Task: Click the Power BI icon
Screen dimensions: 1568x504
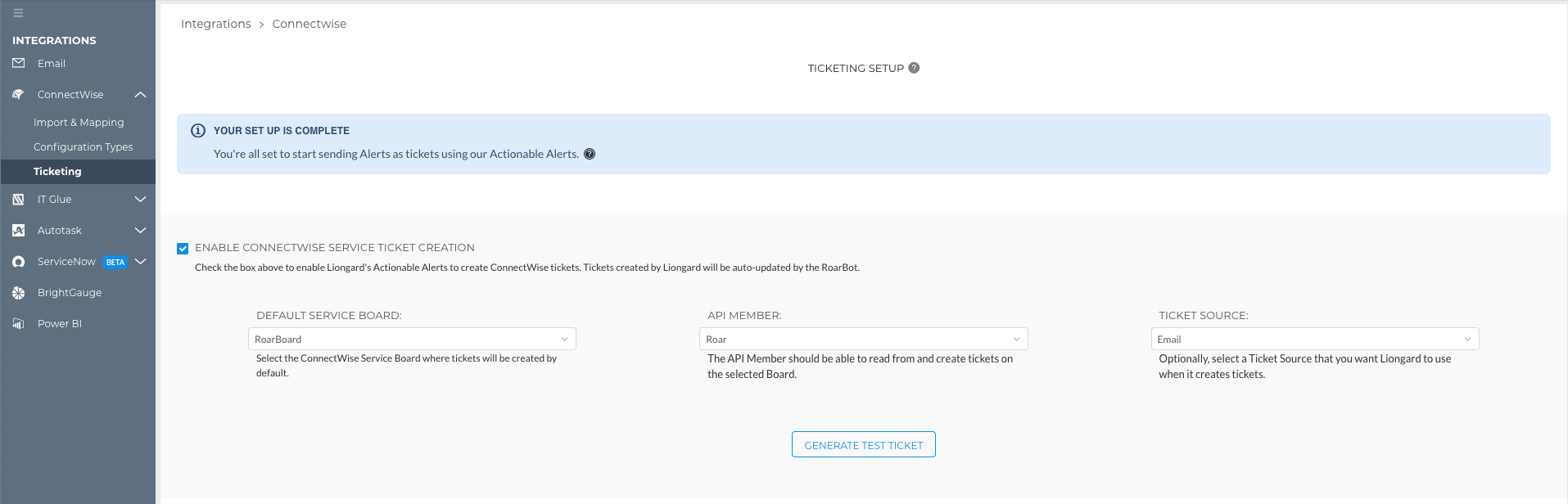Action: click(x=19, y=323)
